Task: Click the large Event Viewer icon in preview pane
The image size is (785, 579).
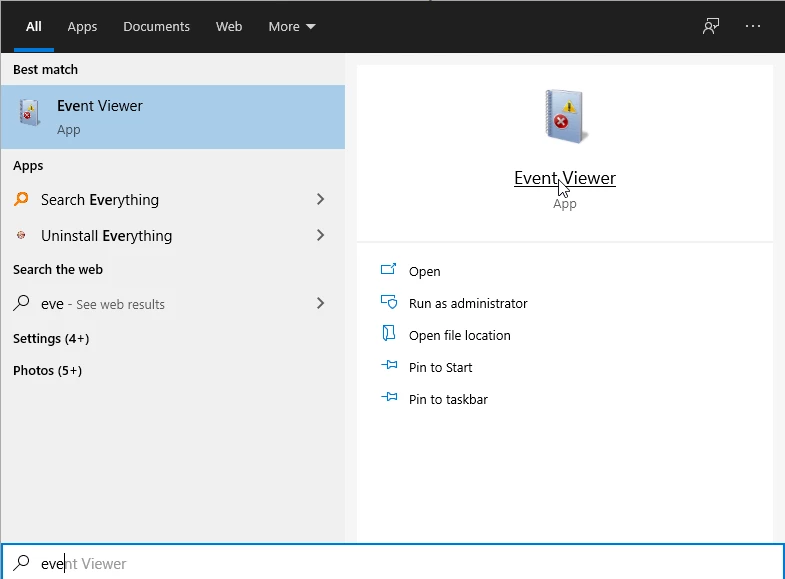Action: click(565, 116)
